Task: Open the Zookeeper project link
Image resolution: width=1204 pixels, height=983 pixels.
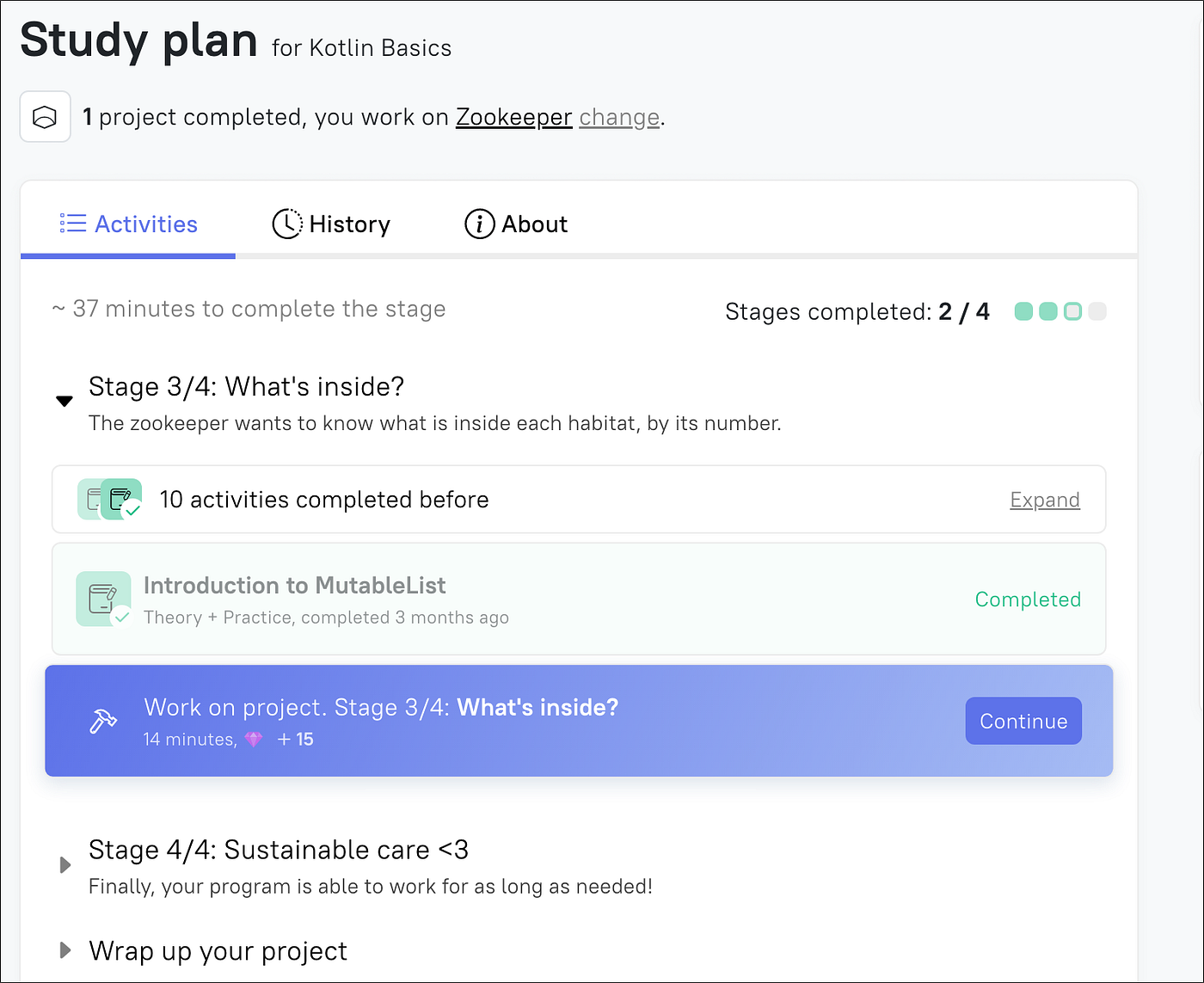Action: (x=513, y=117)
